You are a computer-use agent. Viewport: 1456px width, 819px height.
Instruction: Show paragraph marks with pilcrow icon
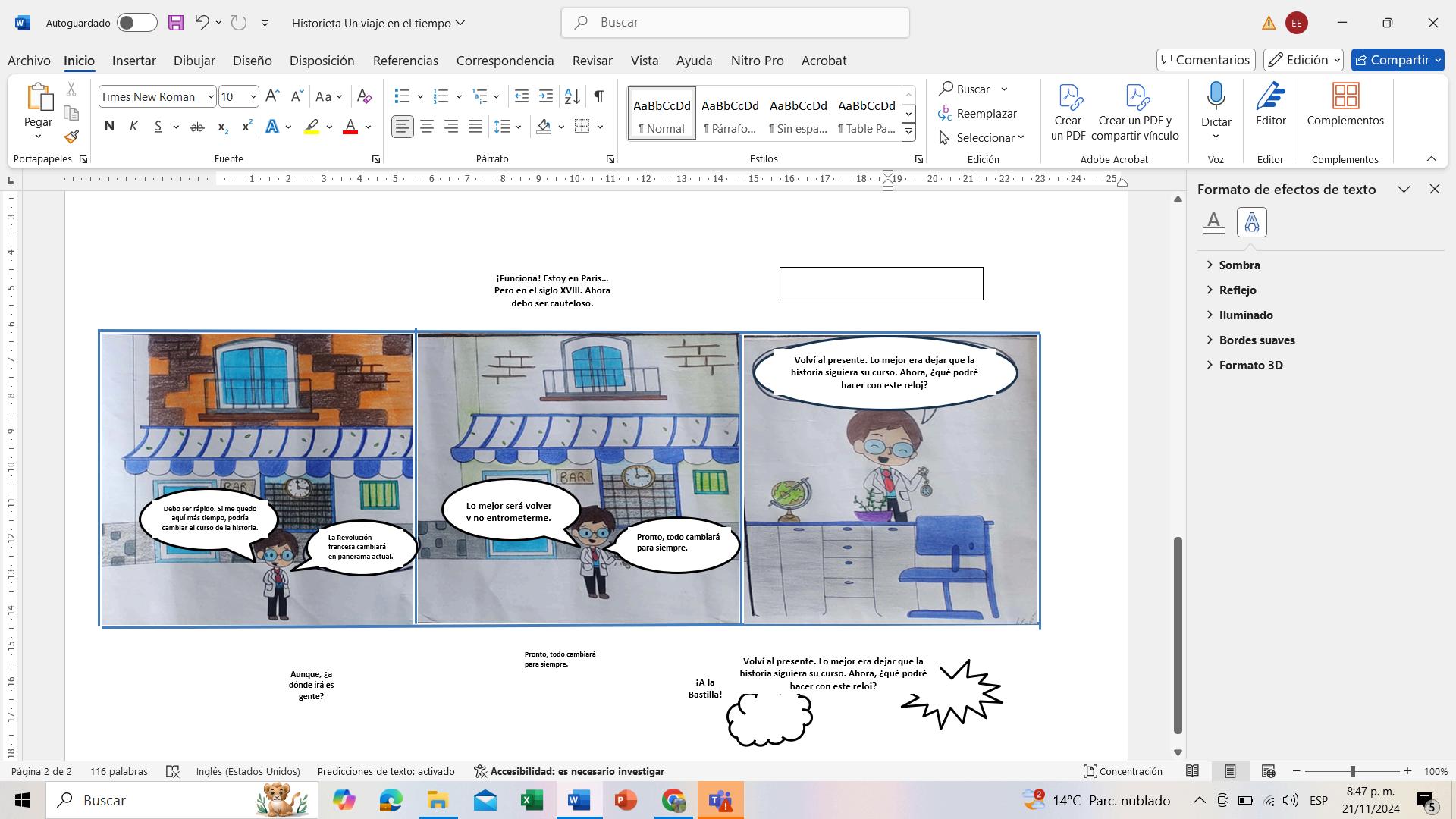[x=599, y=96]
